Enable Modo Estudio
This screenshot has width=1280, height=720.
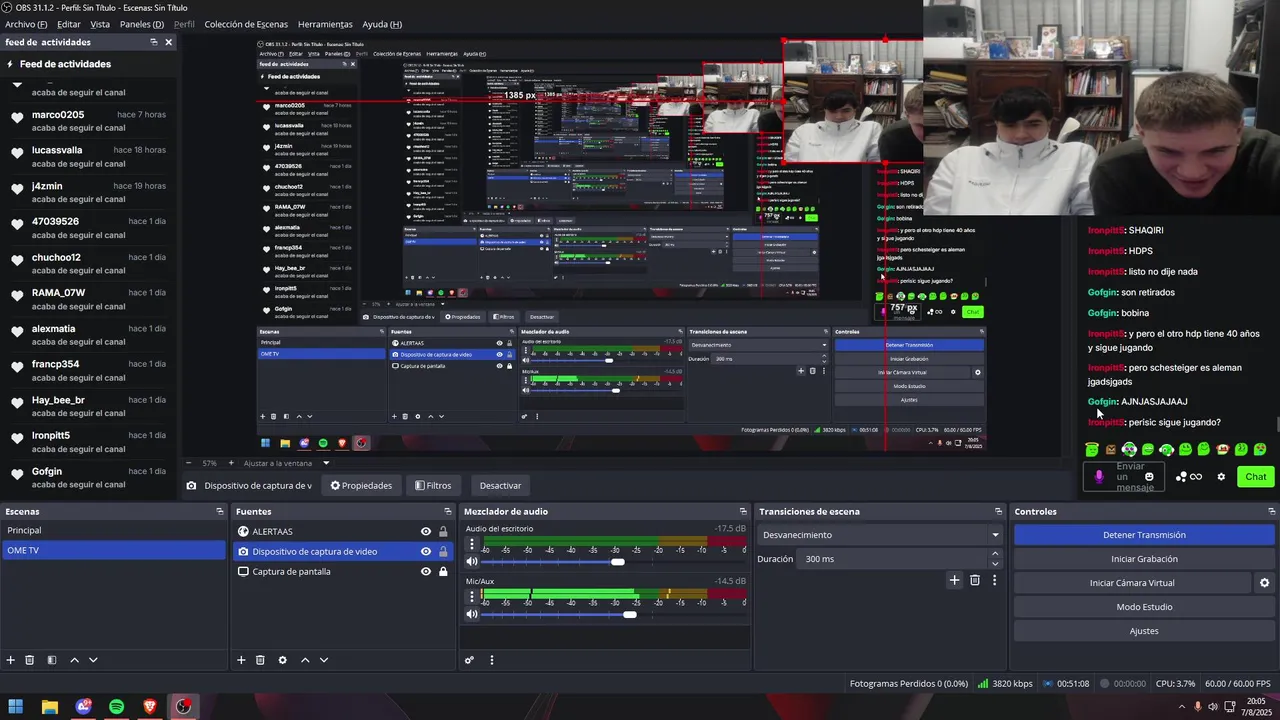1144,607
